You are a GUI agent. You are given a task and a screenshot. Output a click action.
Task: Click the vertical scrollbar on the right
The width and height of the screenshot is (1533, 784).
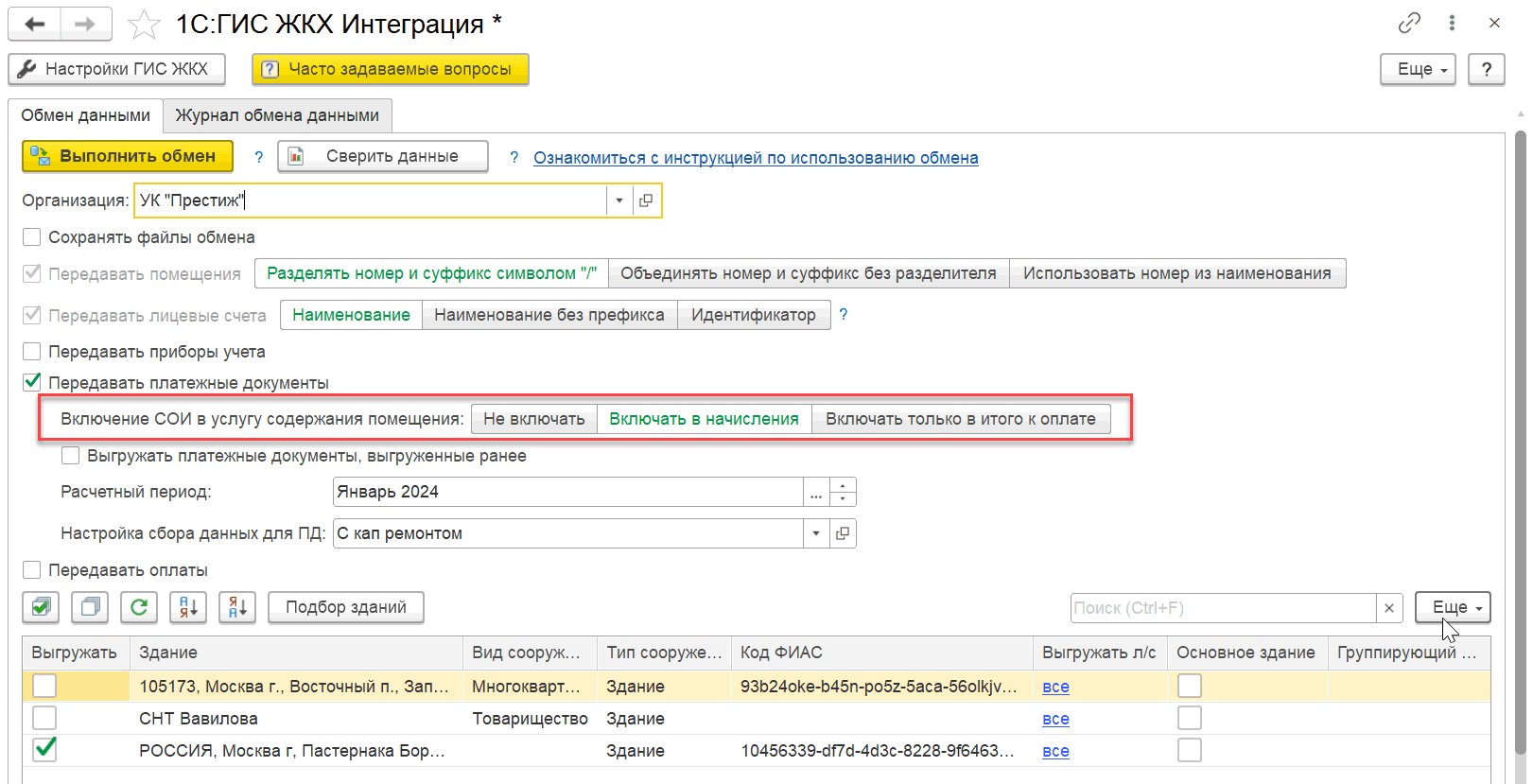click(1520, 444)
